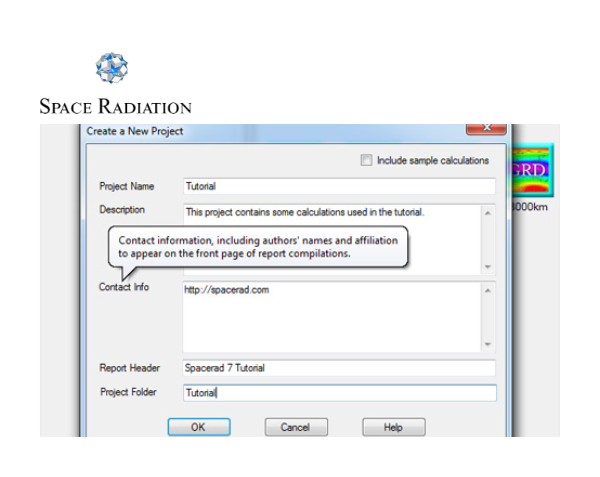Click the 3000km label under GRD image
The height and width of the screenshot is (477, 600).
pyautogui.click(x=530, y=207)
